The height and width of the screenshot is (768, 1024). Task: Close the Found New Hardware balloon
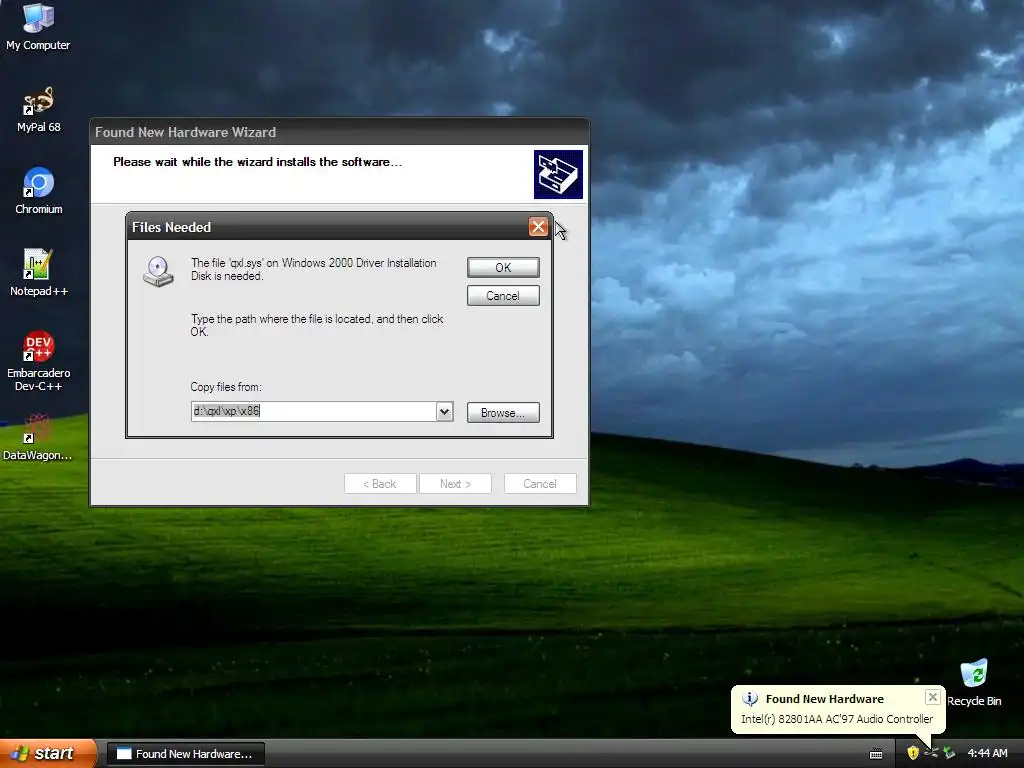point(933,697)
